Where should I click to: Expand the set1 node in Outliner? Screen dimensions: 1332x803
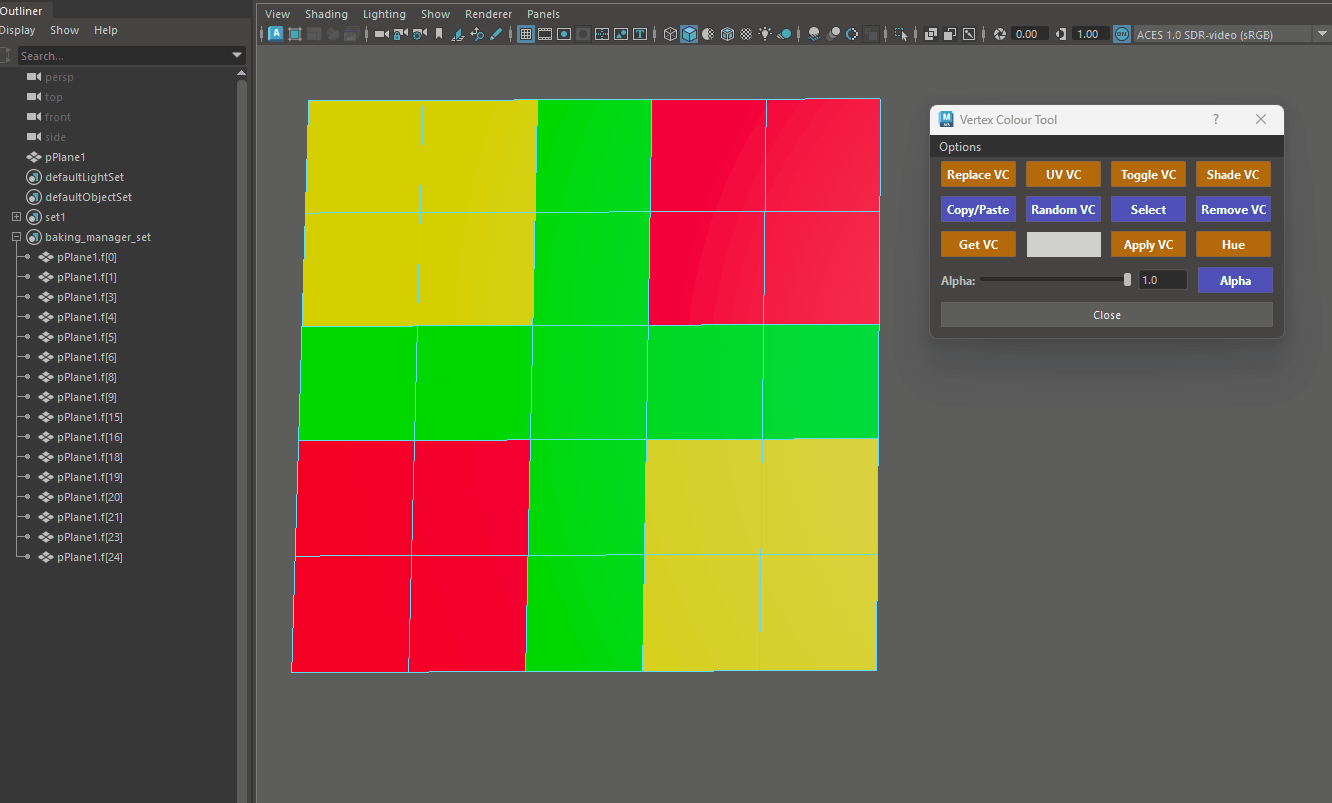pos(16,217)
